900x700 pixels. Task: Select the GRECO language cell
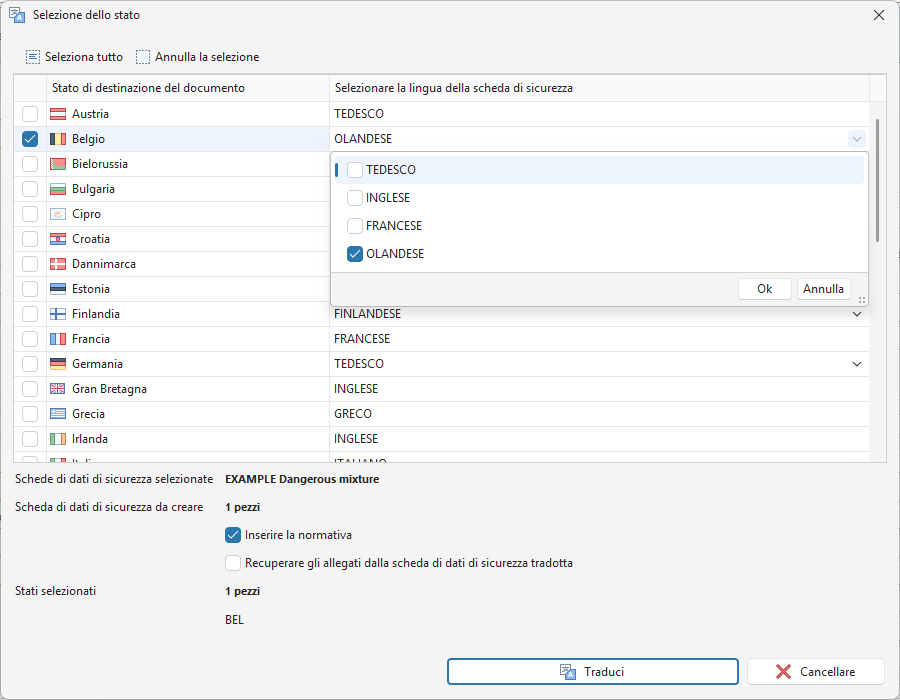[x=599, y=414]
